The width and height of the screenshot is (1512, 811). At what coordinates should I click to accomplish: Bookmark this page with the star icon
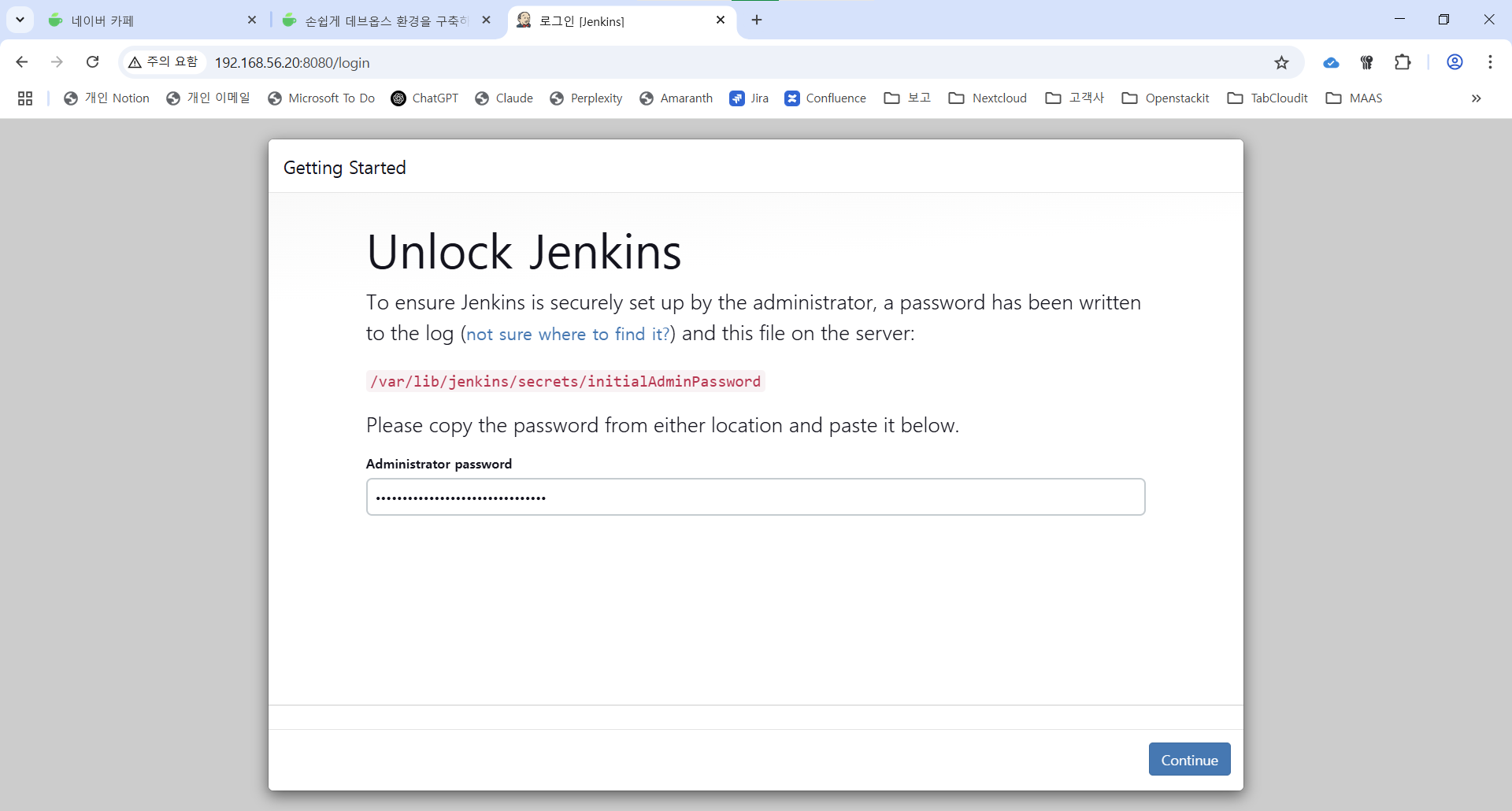[1282, 62]
